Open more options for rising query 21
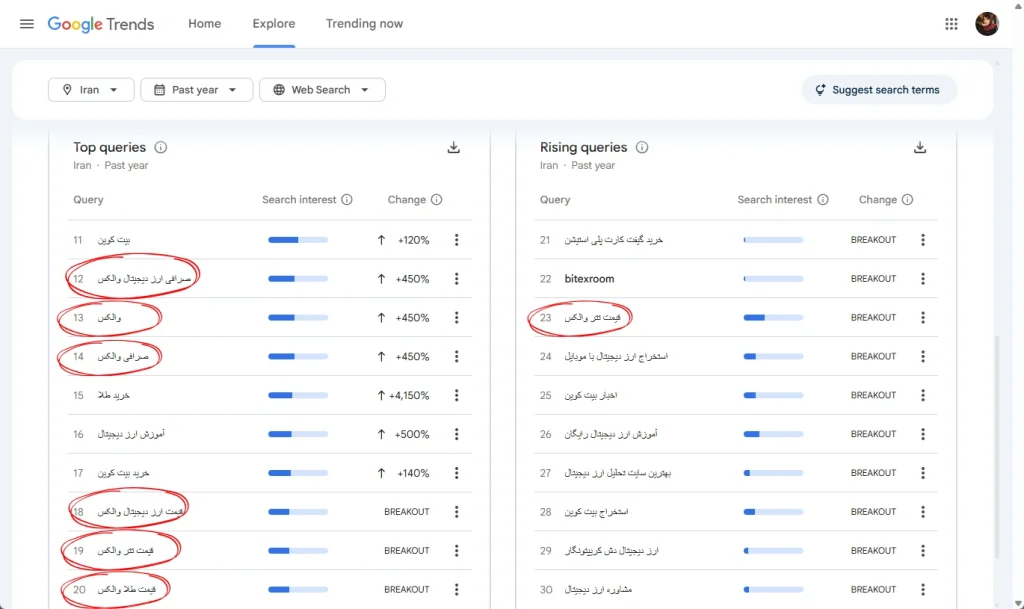The width and height of the screenshot is (1024, 609). (923, 240)
